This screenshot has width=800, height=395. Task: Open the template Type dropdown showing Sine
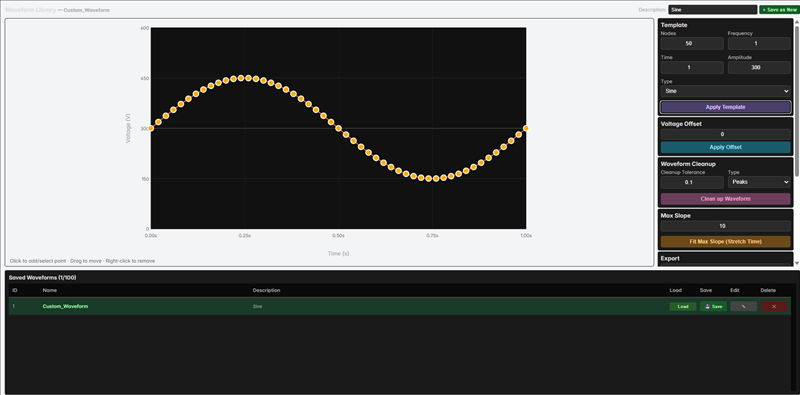[x=726, y=91]
